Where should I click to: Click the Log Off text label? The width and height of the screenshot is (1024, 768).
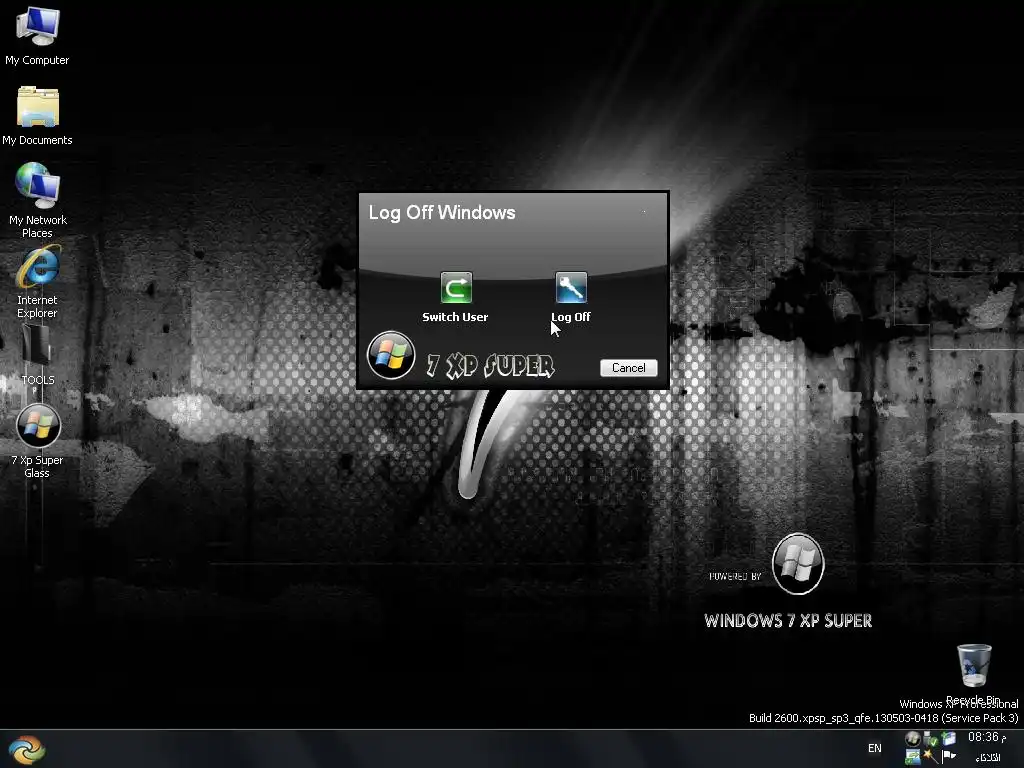tap(571, 317)
